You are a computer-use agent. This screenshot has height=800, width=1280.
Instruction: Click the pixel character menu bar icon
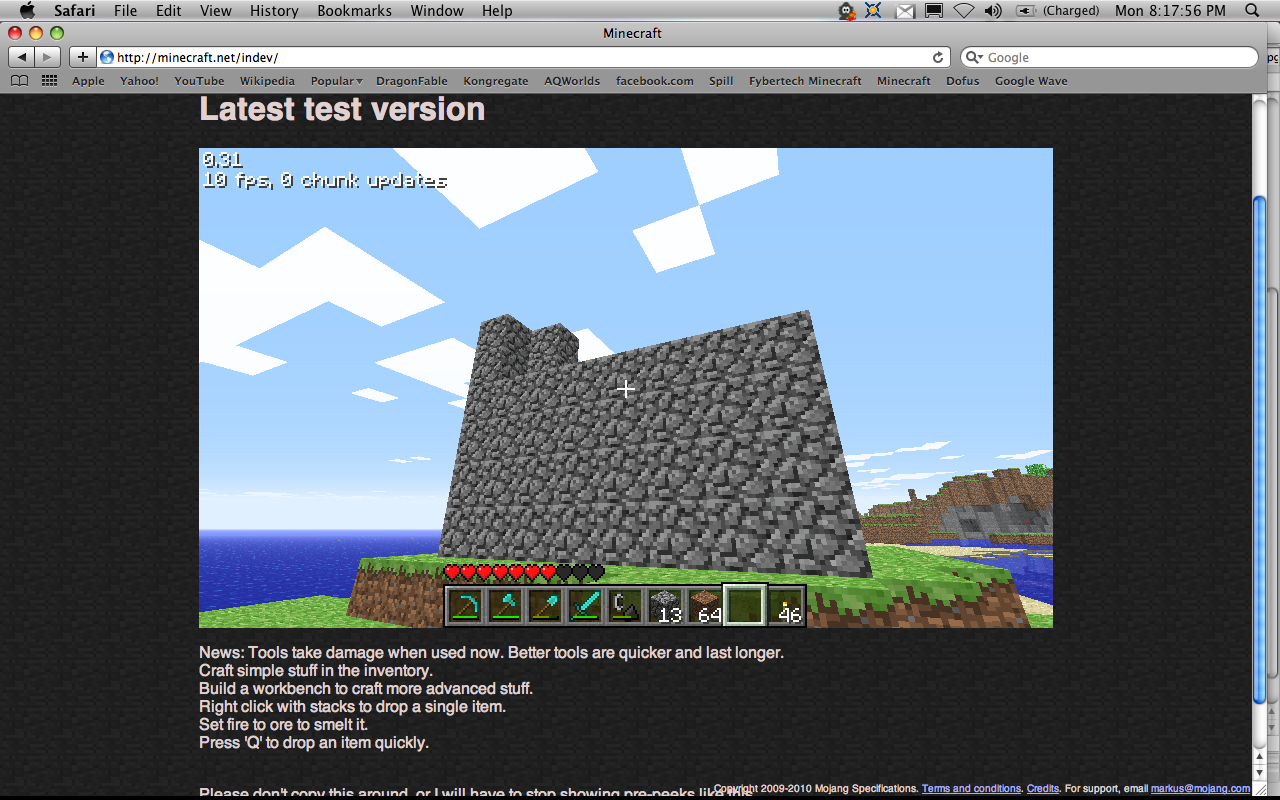[x=847, y=11]
